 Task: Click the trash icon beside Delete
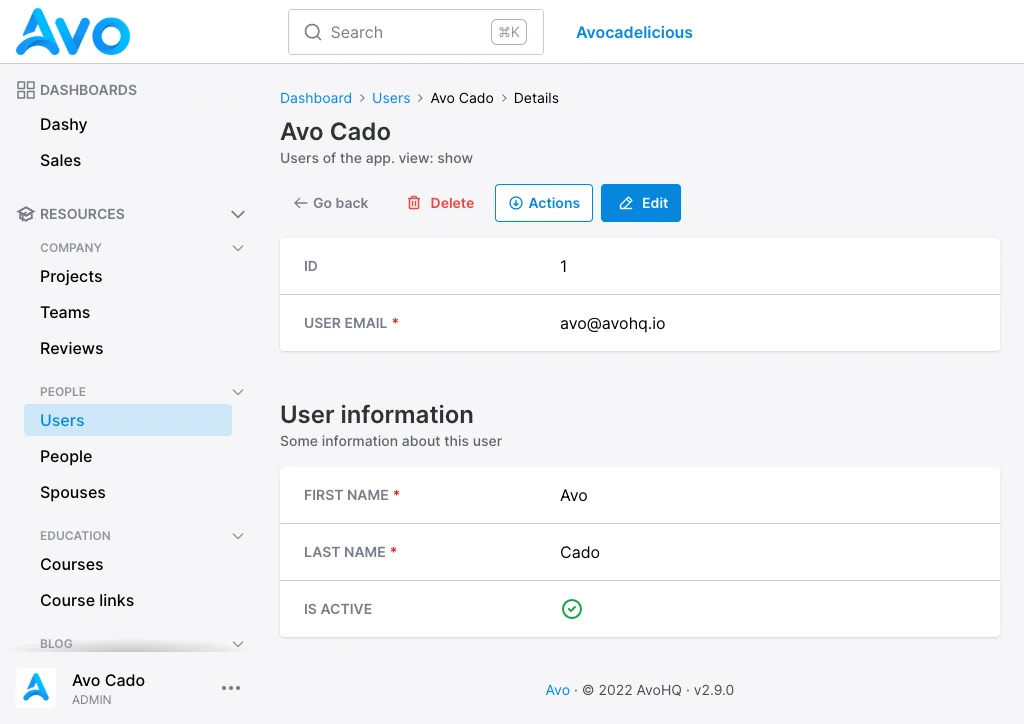[414, 203]
